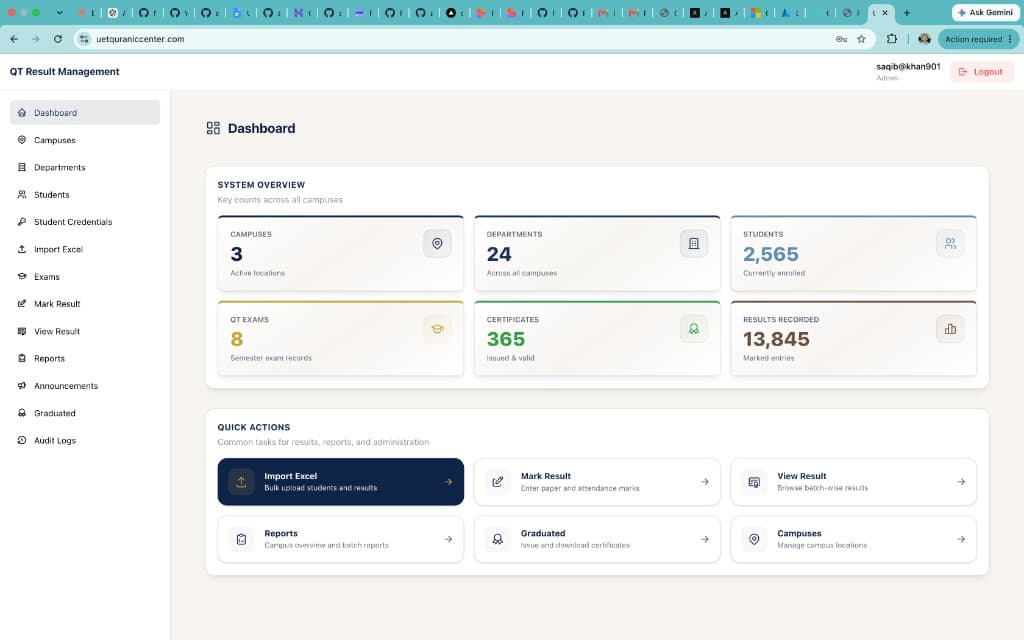
Task: Click the View Result quick action card
Action: click(853, 482)
